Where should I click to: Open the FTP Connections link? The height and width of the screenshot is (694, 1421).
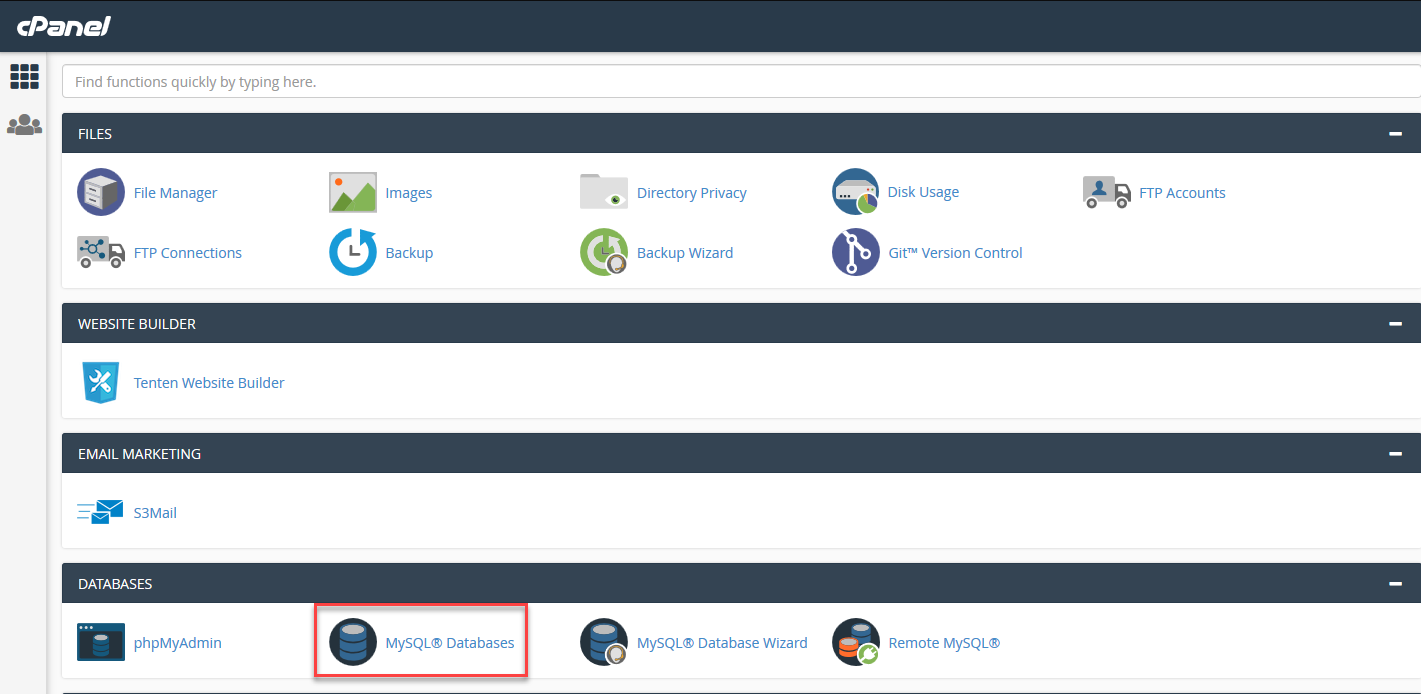[188, 253]
